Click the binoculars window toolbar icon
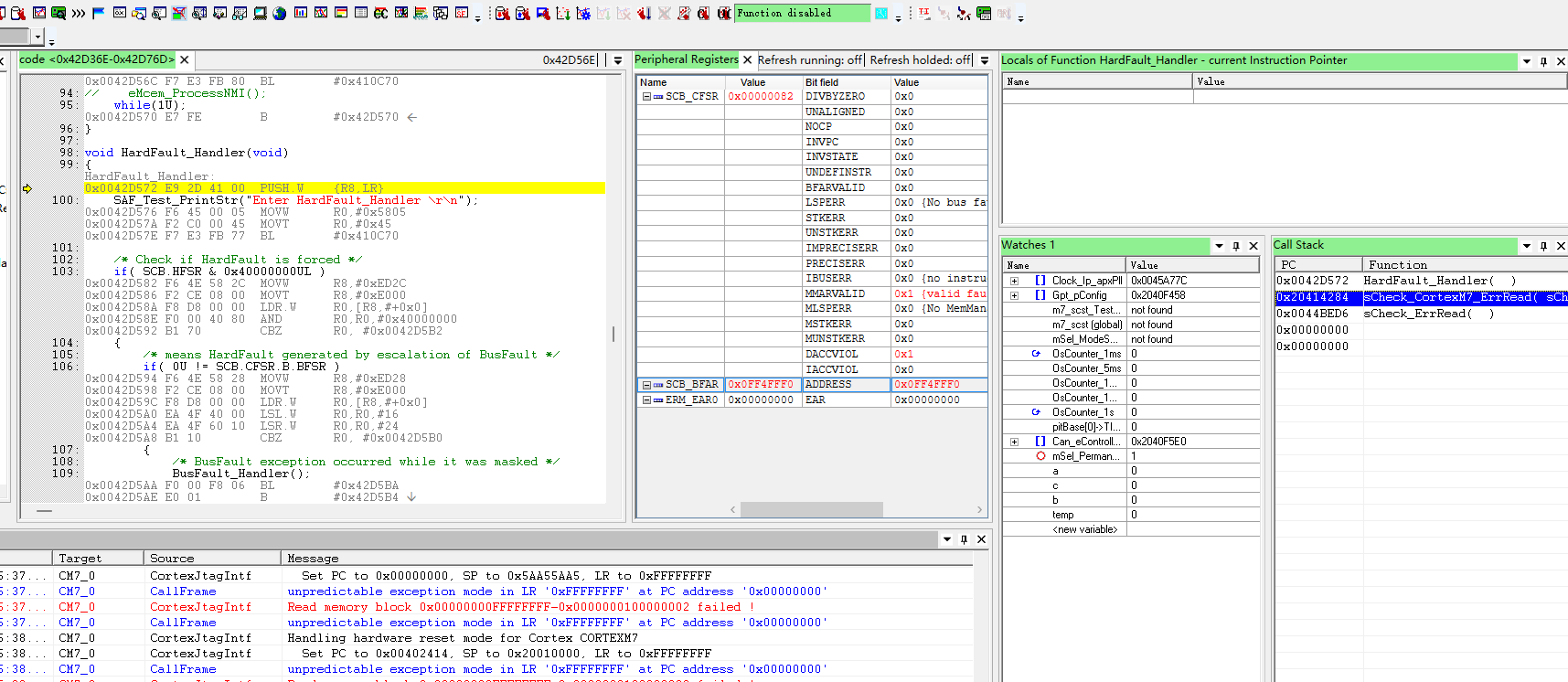The image size is (1568, 682). pos(239,13)
